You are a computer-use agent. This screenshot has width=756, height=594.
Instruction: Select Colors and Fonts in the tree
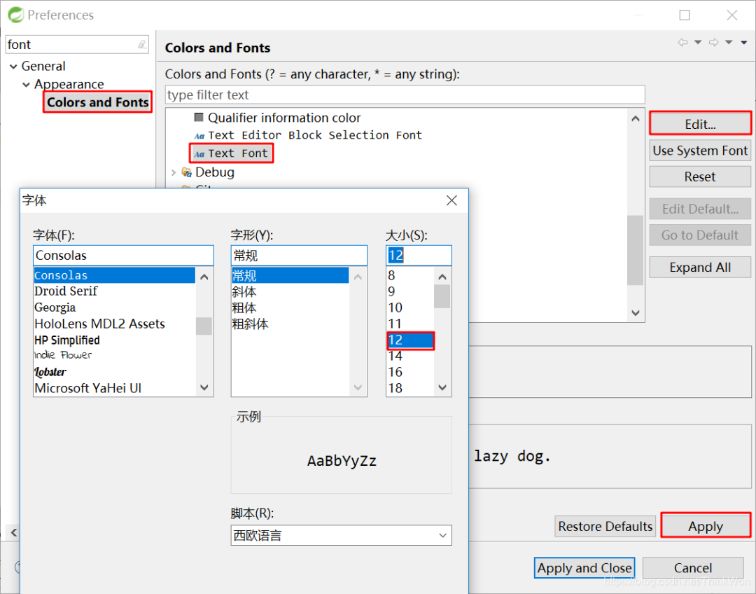pos(97,102)
